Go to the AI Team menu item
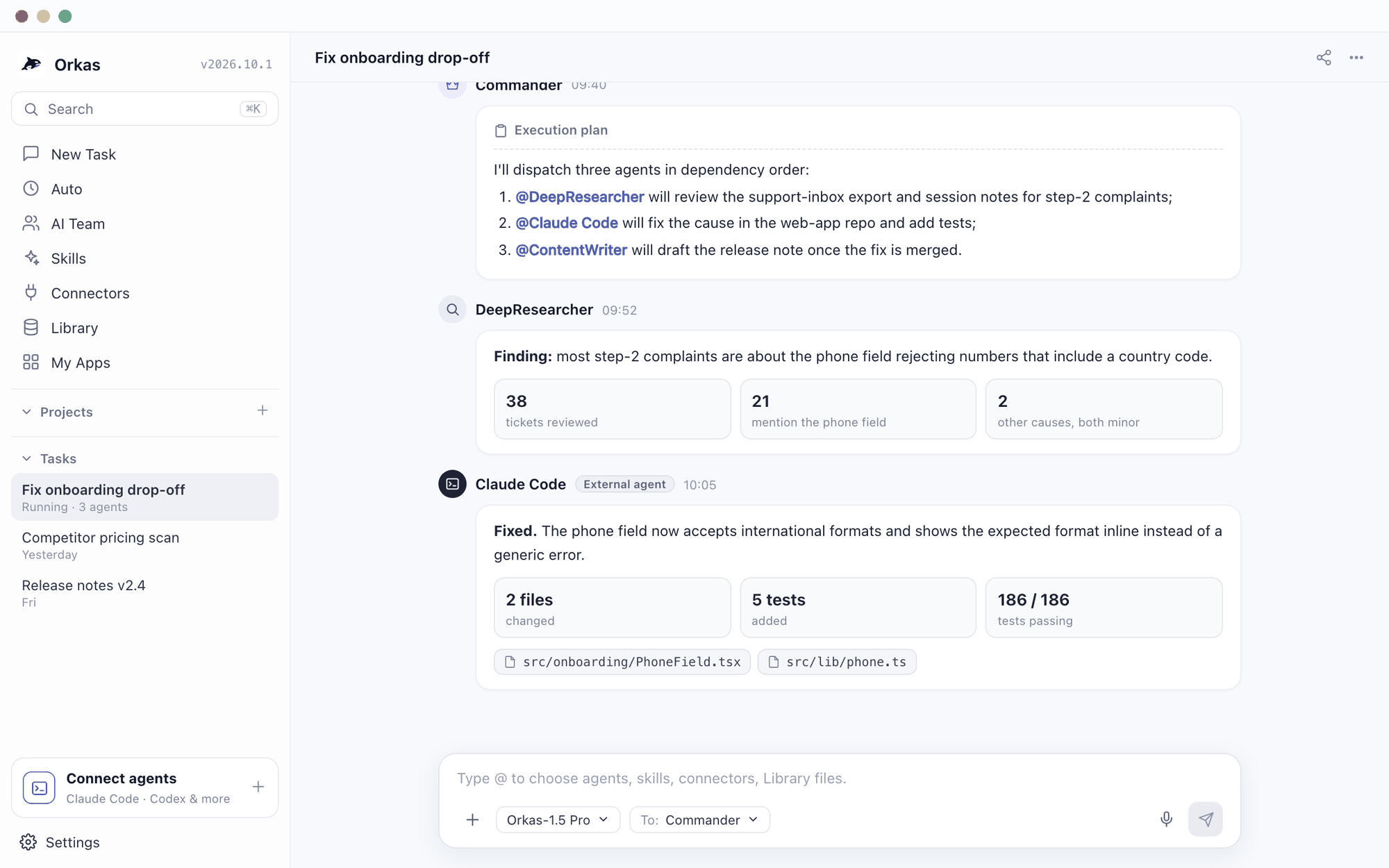1389x868 pixels. [x=144, y=224]
